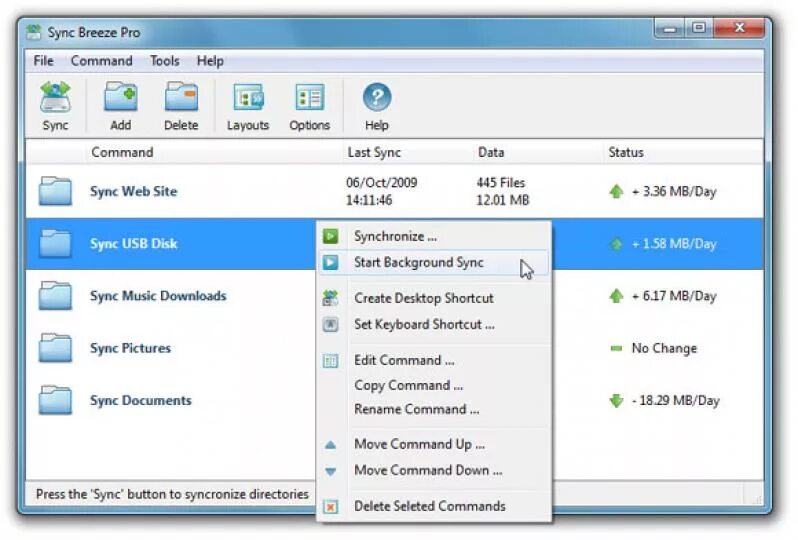Click the No Change dash icon for Sync Pictures
Screen dimensions: 798x540
[x=616, y=348]
